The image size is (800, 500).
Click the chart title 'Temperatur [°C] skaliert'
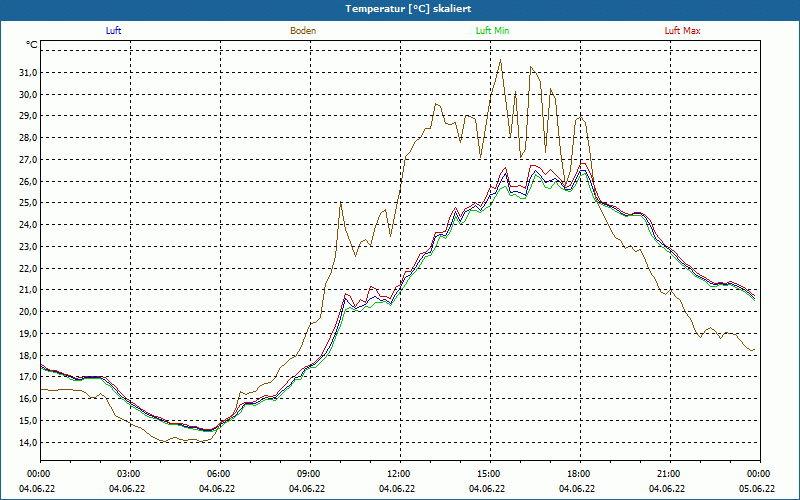click(408, 9)
